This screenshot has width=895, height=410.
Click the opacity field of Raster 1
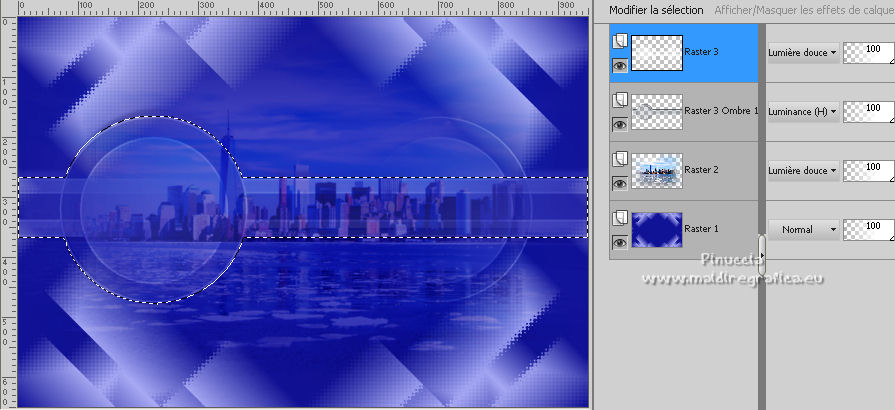tap(869, 230)
